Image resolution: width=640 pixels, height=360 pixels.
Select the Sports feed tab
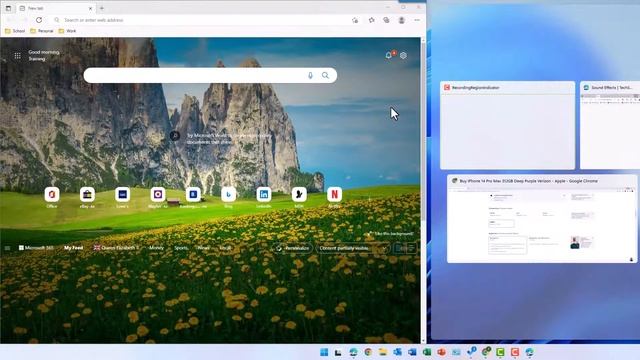[181, 248]
